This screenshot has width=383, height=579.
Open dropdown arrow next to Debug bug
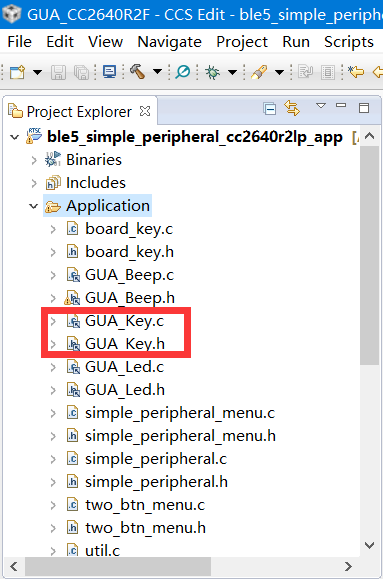point(232,72)
